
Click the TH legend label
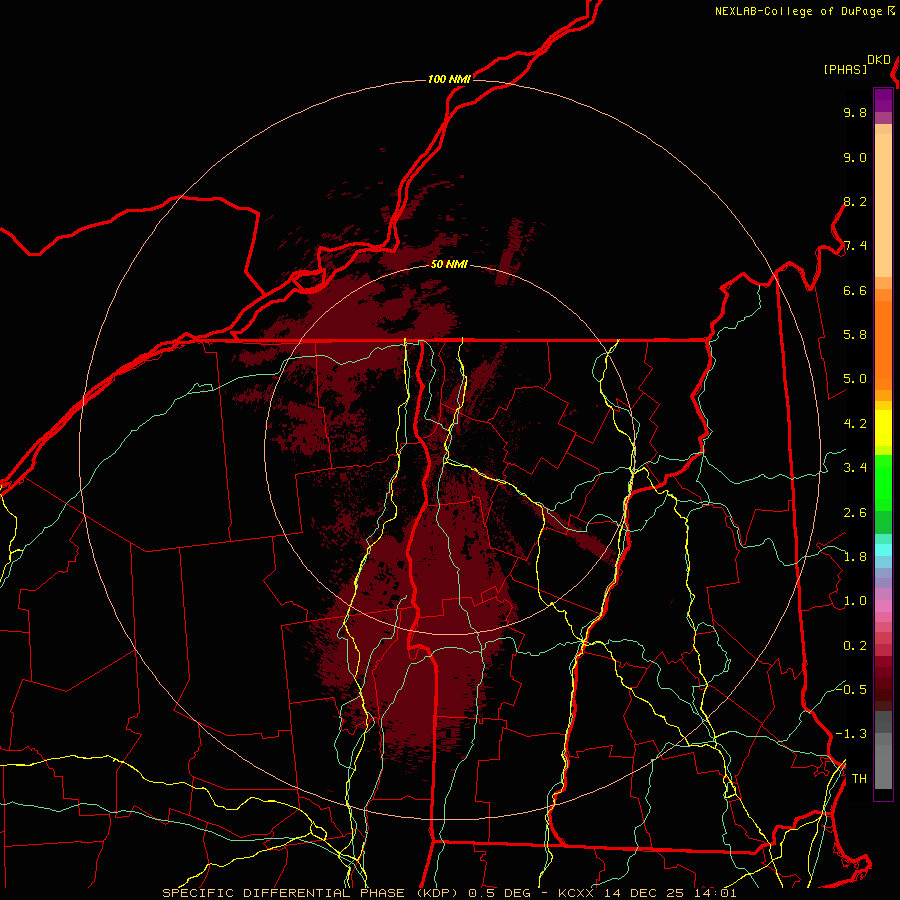coord(859,778)
